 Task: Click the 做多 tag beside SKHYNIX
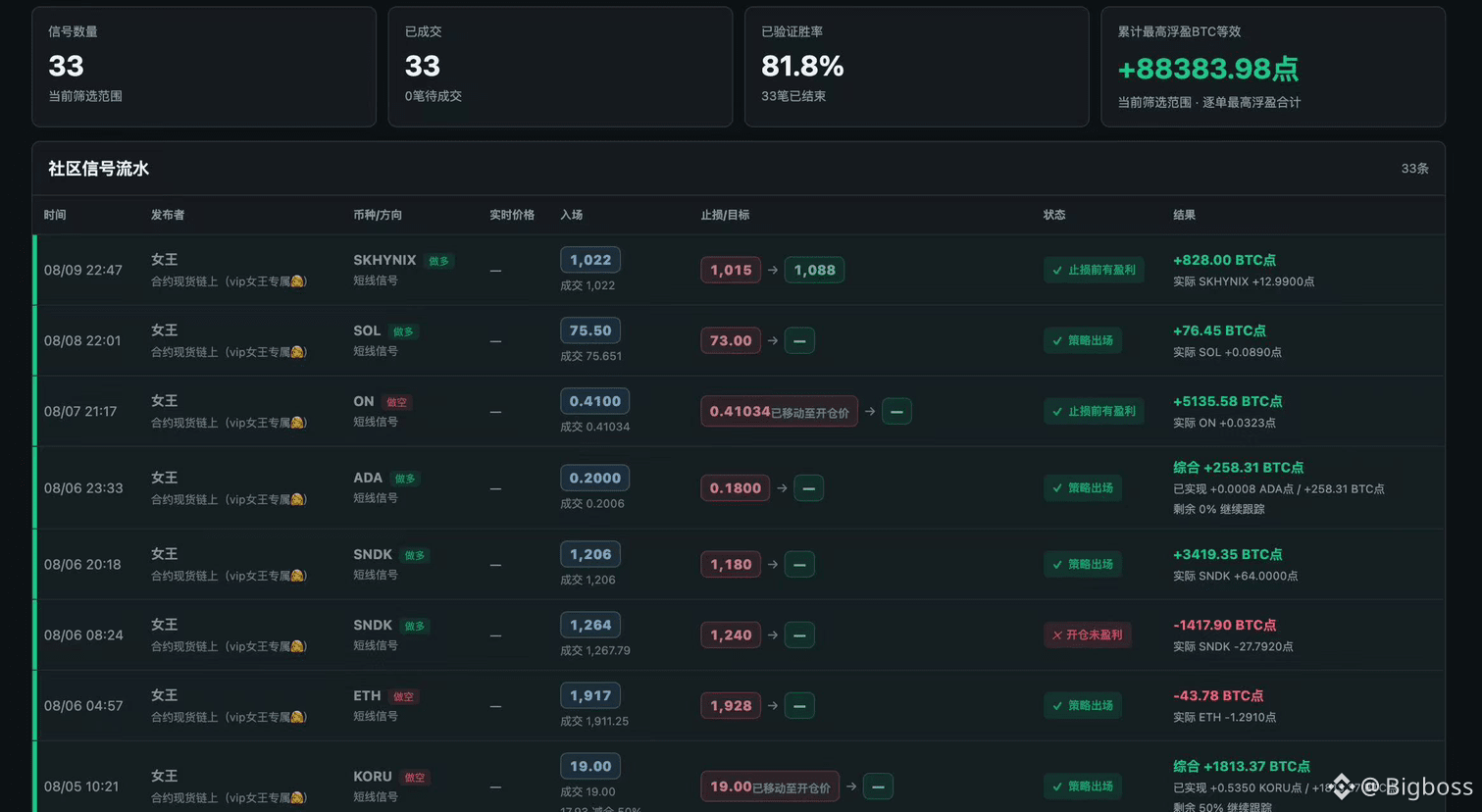(x=438, y=261)
